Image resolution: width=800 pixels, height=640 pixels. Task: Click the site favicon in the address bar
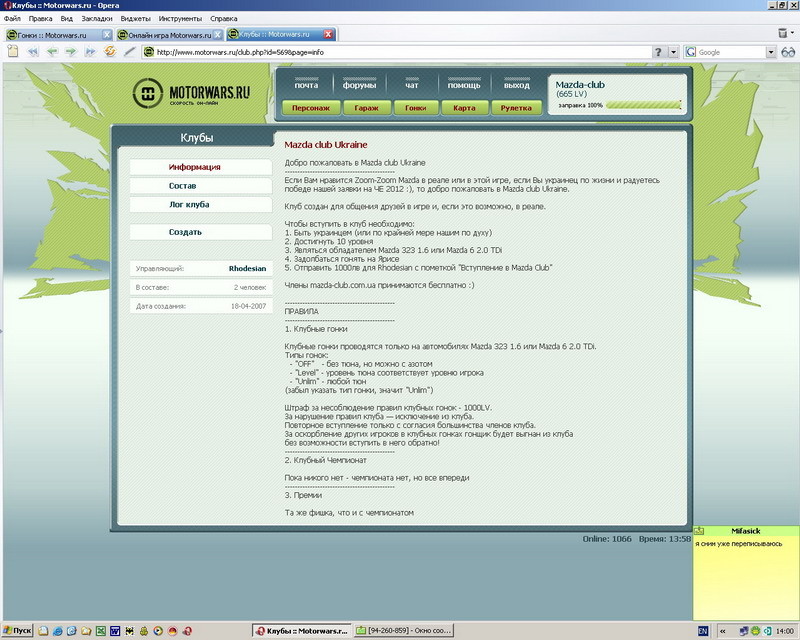148,52
